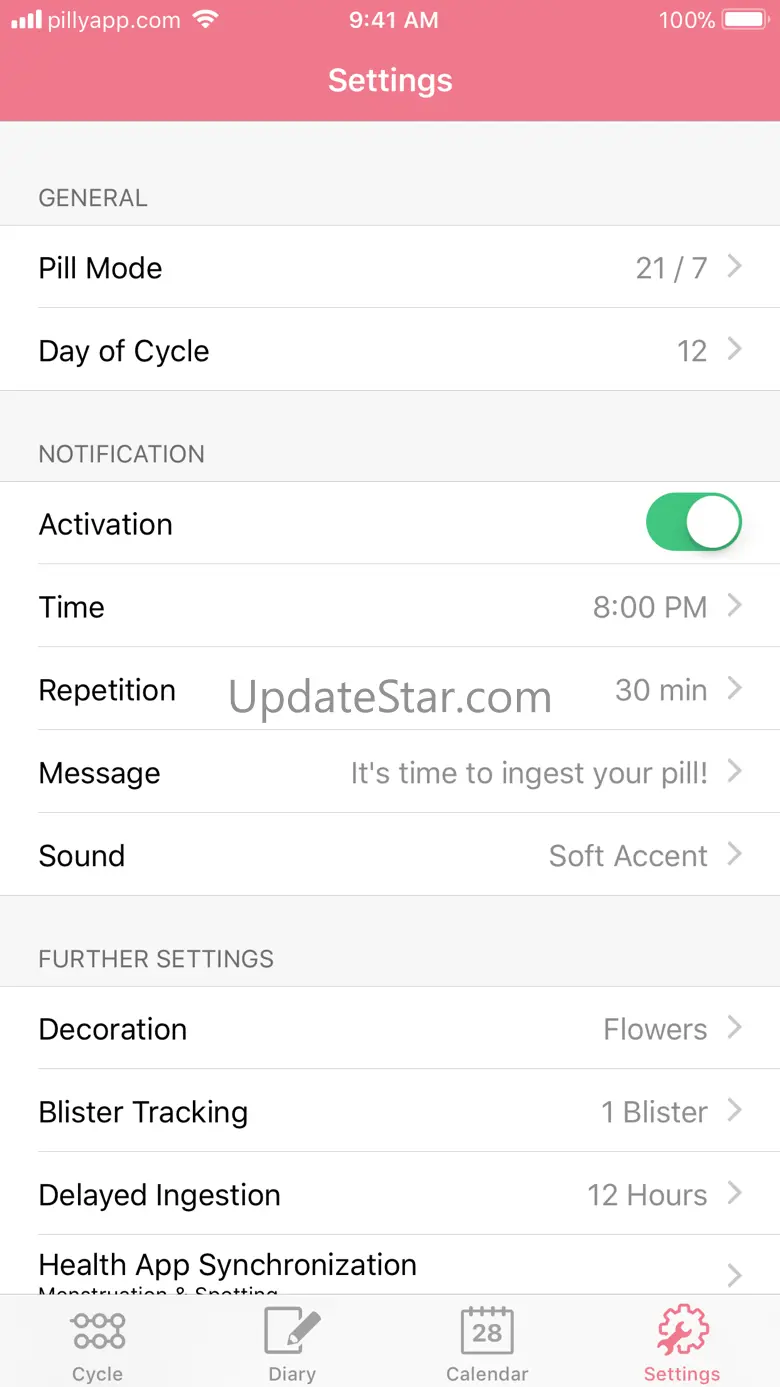Open the Cycle tab icon
The height and width of the screenshot is (1387, 780).
tap(98, 1330)
